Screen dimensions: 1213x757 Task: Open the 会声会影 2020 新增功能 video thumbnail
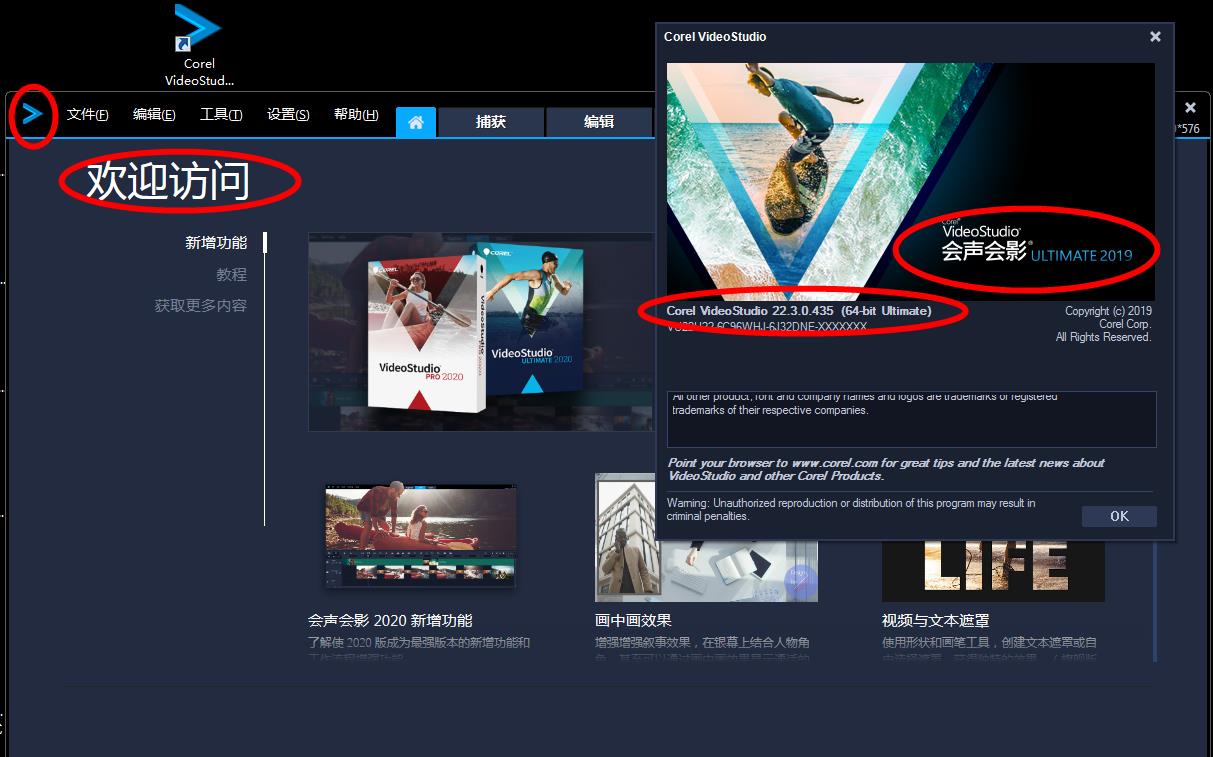pos(420,535)
